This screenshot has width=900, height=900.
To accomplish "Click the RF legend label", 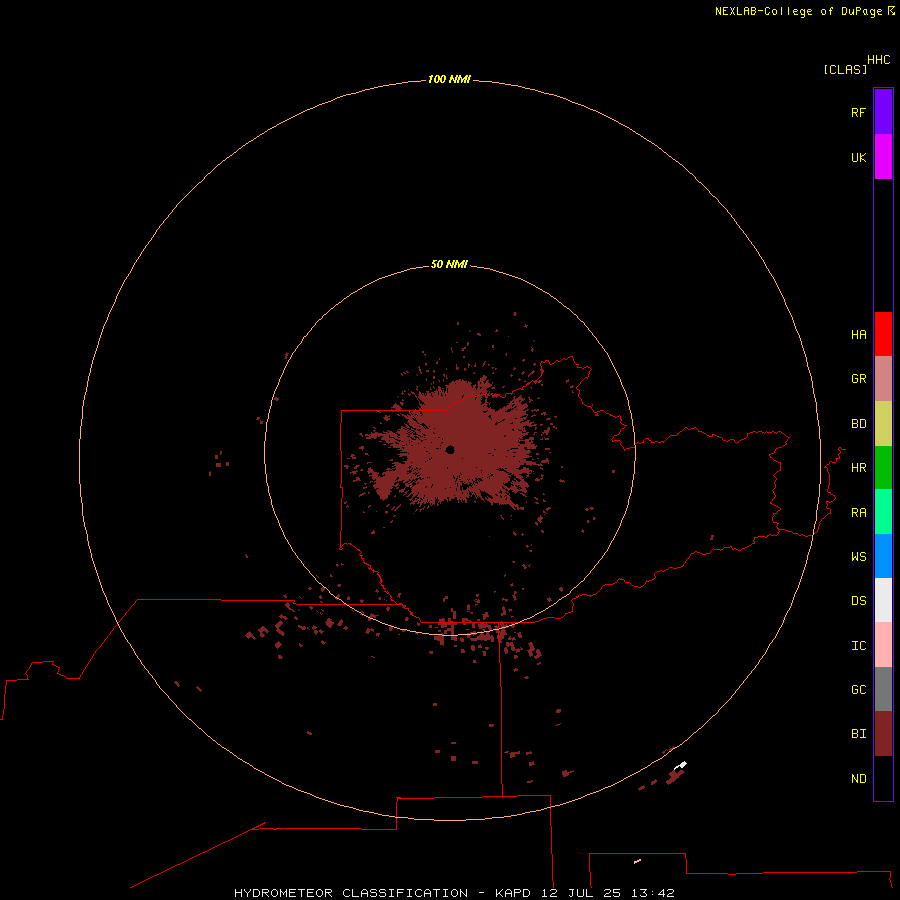I will [x=858, y=112].
